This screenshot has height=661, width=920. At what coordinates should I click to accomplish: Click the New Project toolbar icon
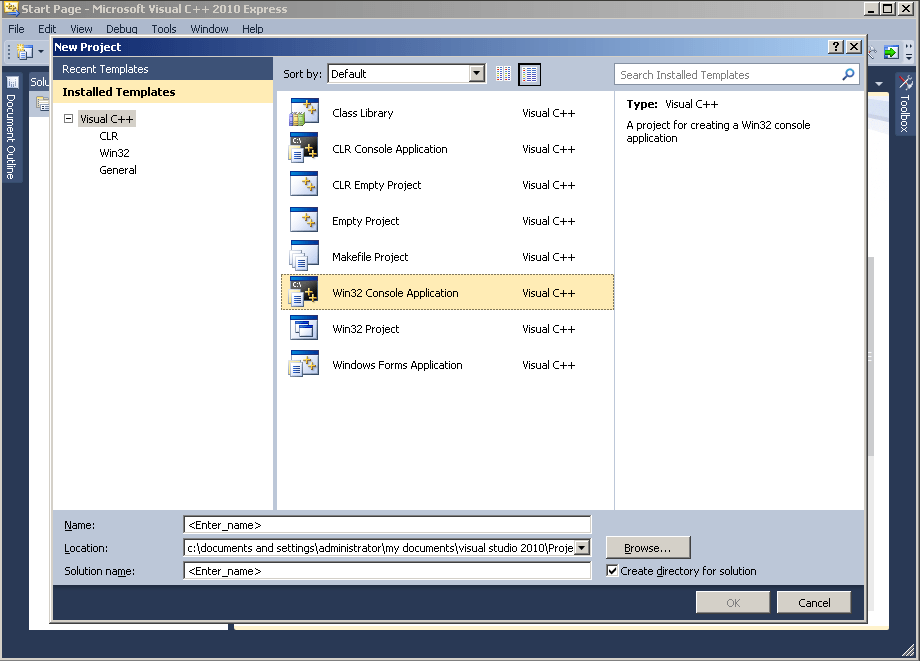pyautogui.click(x=25, y=52)
